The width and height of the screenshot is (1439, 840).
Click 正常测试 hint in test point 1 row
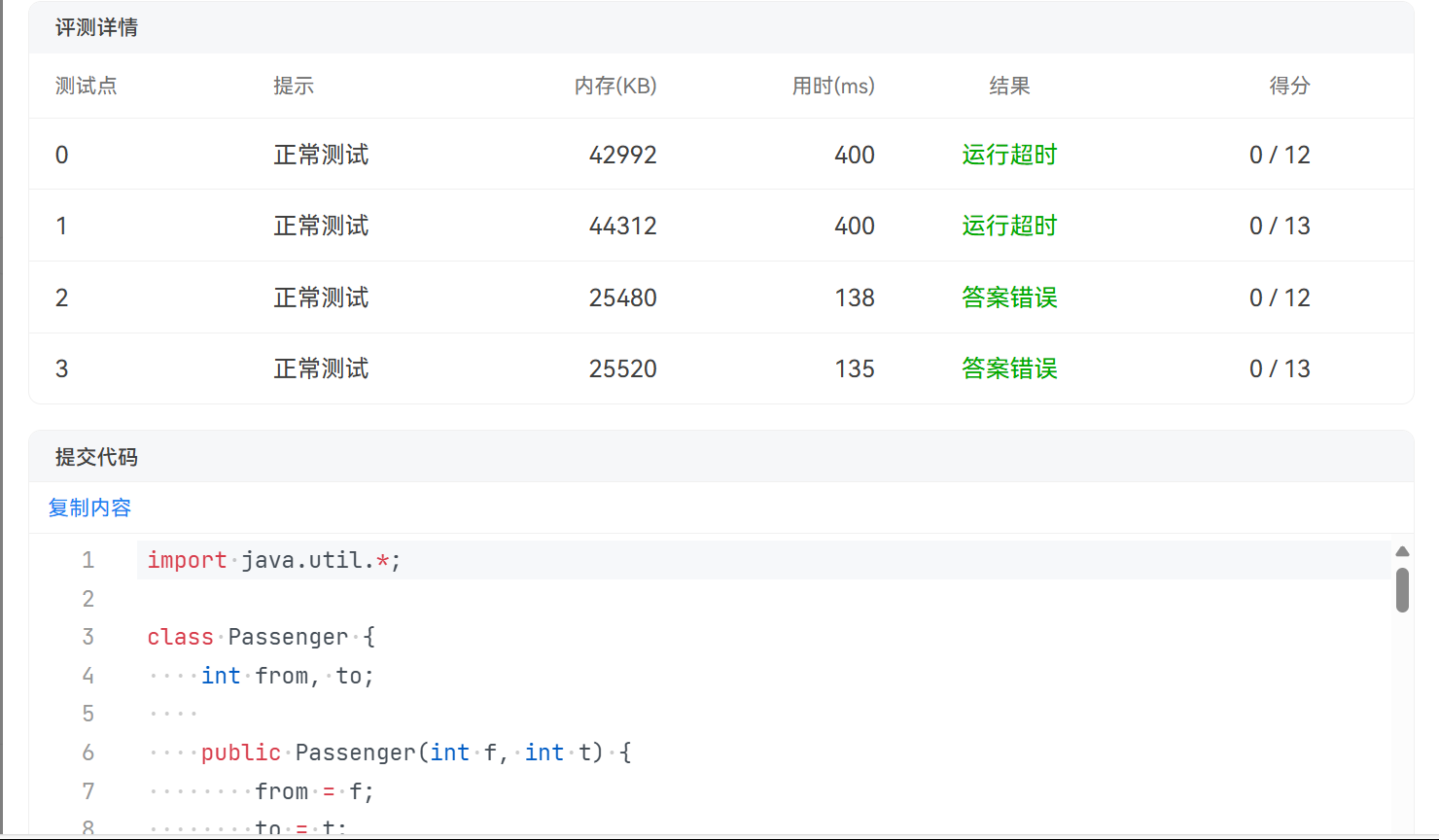[x=321, y=226]
